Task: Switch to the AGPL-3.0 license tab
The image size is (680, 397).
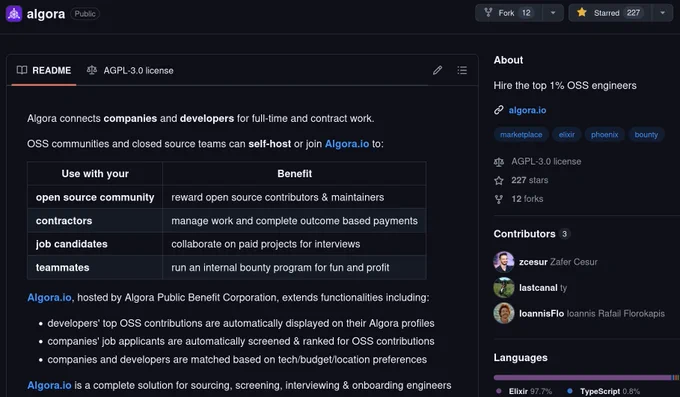Action: [130, 70]
